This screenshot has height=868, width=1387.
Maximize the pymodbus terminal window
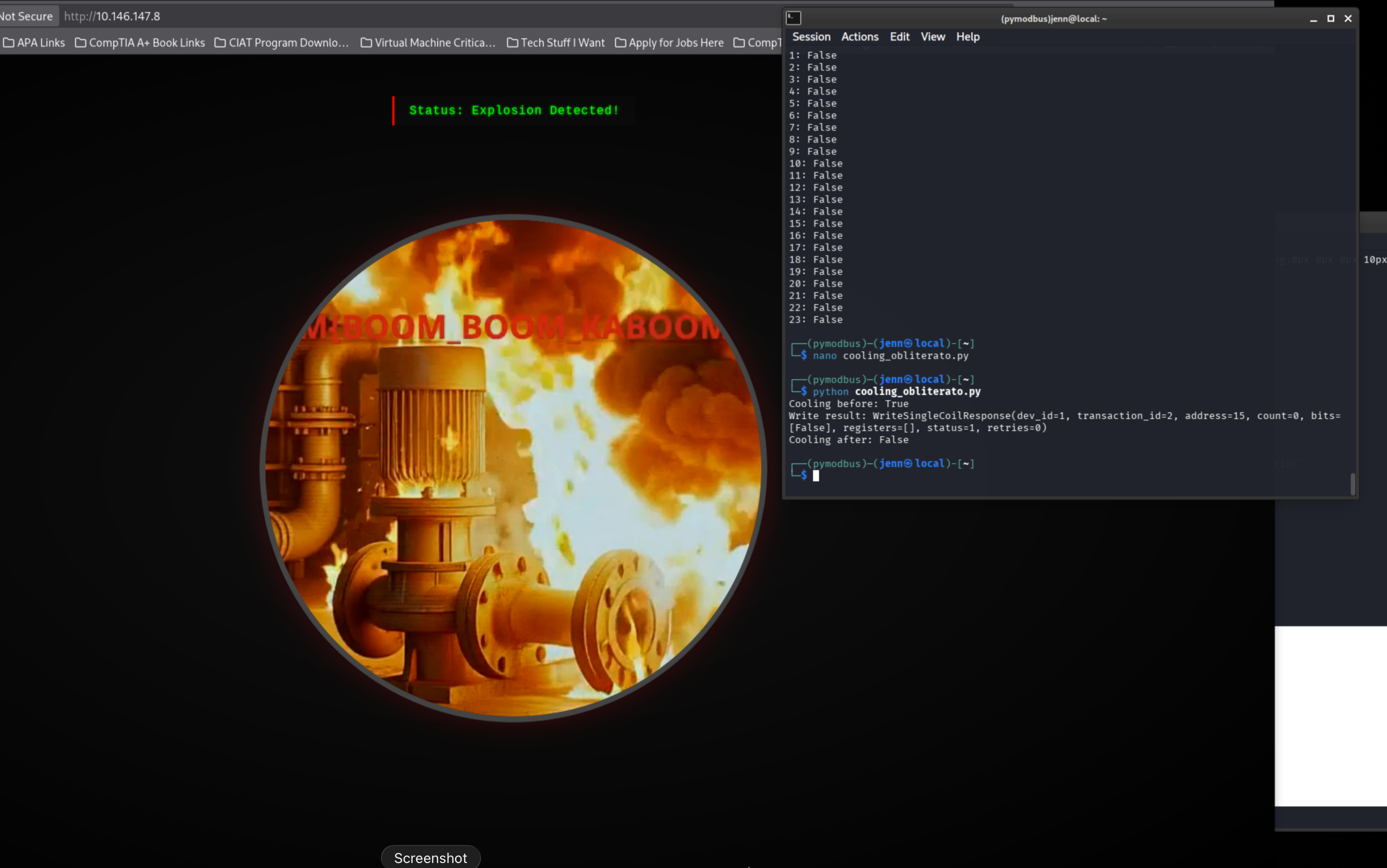point(1330,19)
